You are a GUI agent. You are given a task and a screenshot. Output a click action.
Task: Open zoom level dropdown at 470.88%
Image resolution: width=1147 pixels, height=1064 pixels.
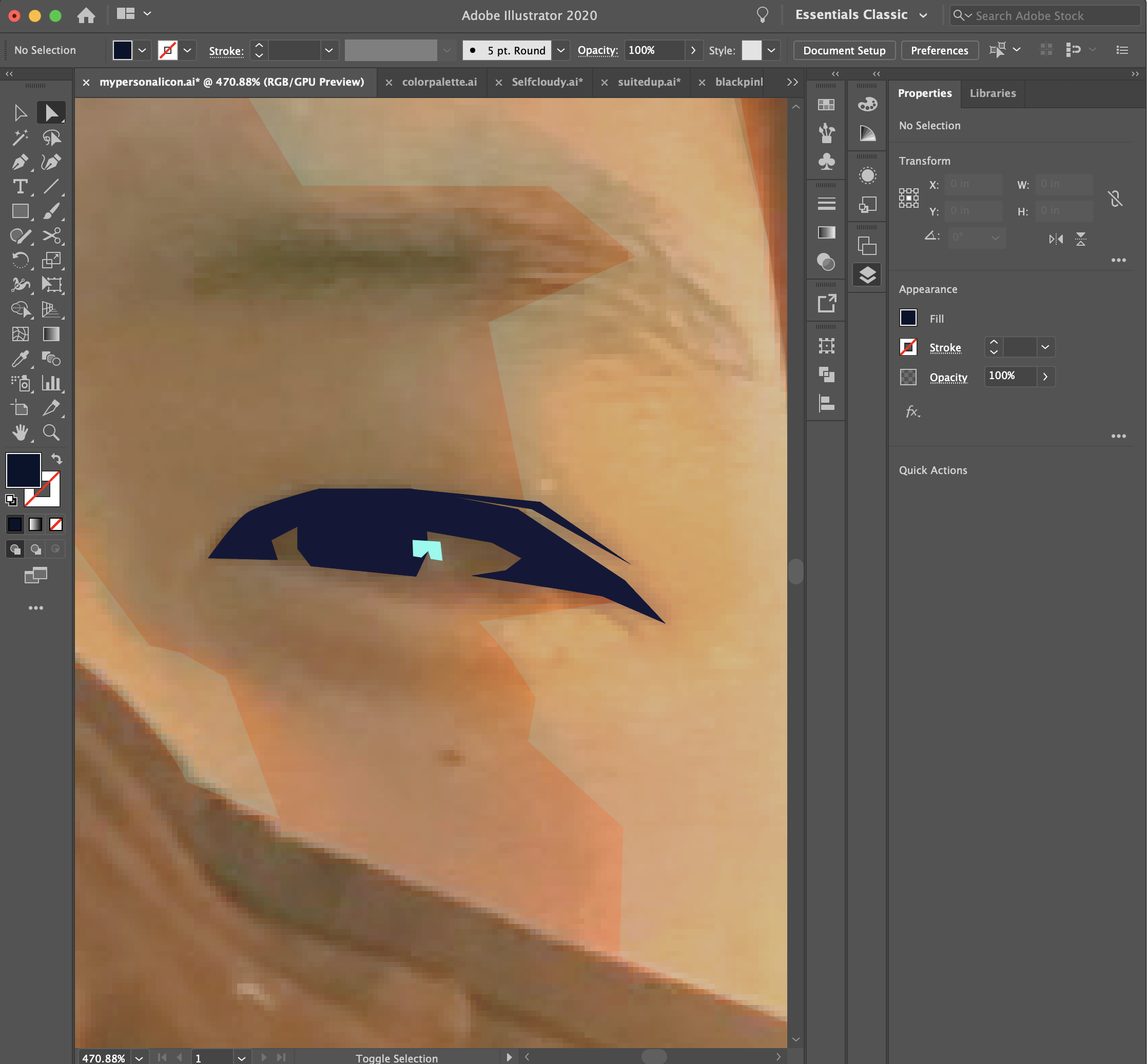[x=139, y=1058]
